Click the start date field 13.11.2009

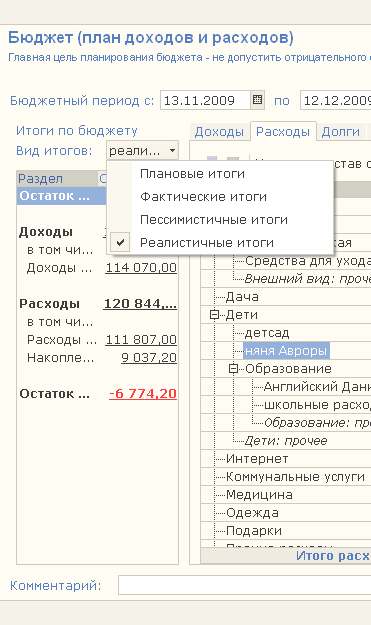coord(205,100)
